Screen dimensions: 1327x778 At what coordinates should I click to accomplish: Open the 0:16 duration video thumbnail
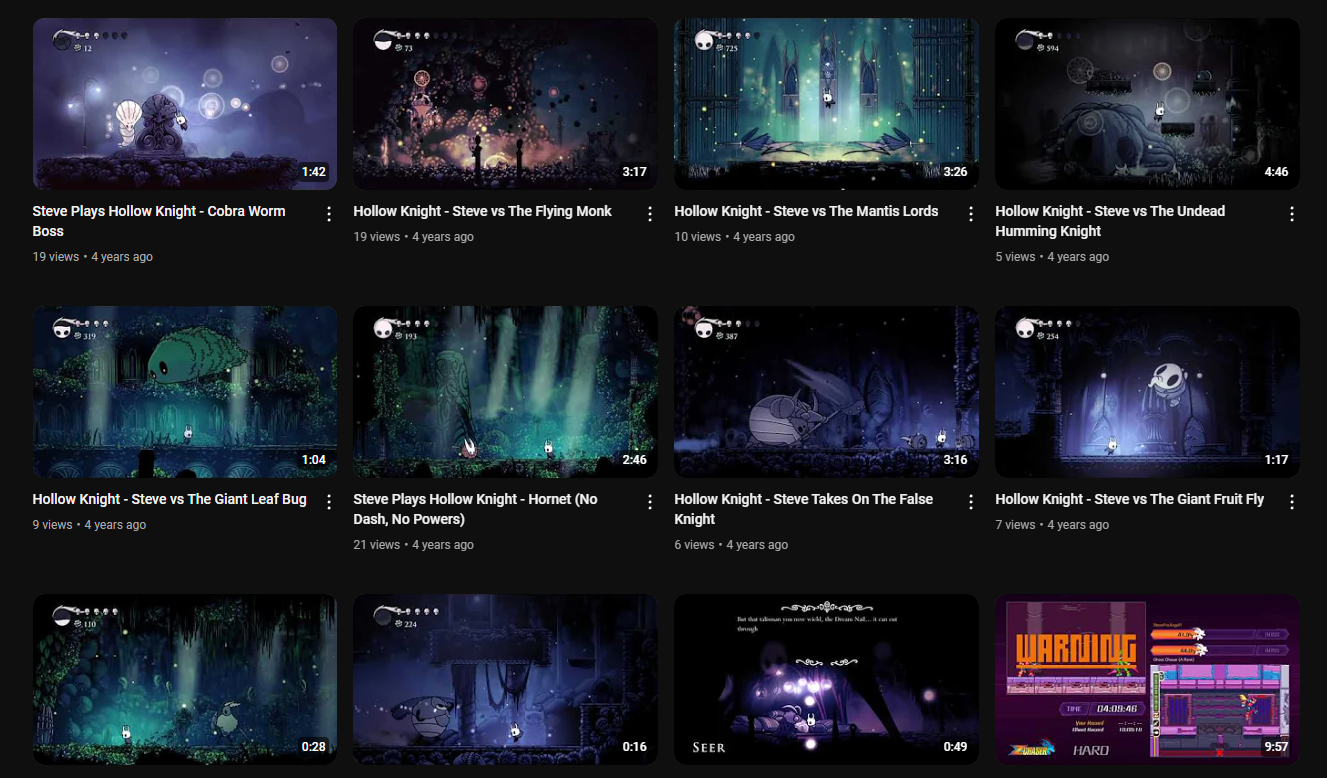tap(505, 680)
